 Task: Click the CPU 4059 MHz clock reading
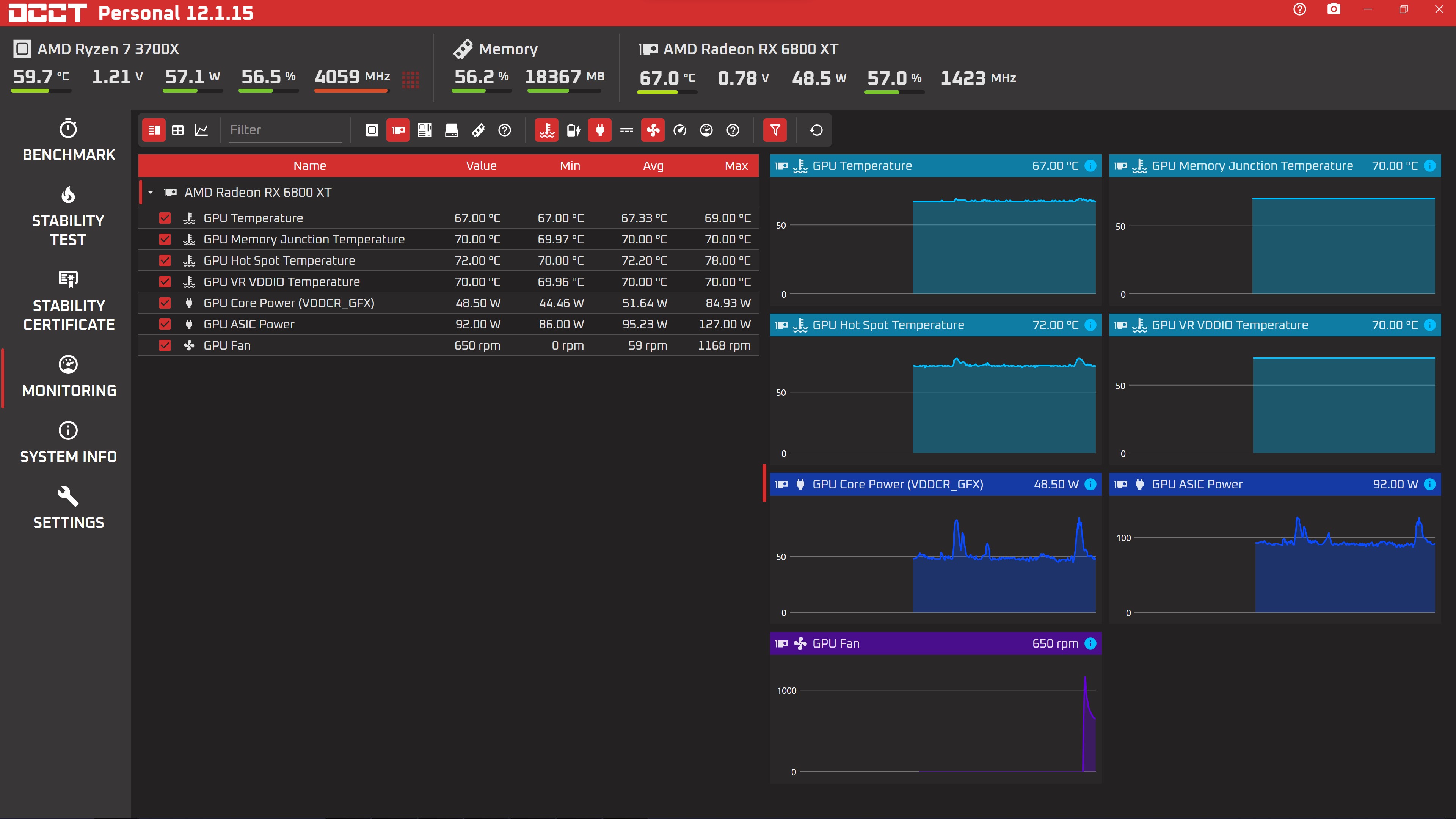click(x=352, y=77)
